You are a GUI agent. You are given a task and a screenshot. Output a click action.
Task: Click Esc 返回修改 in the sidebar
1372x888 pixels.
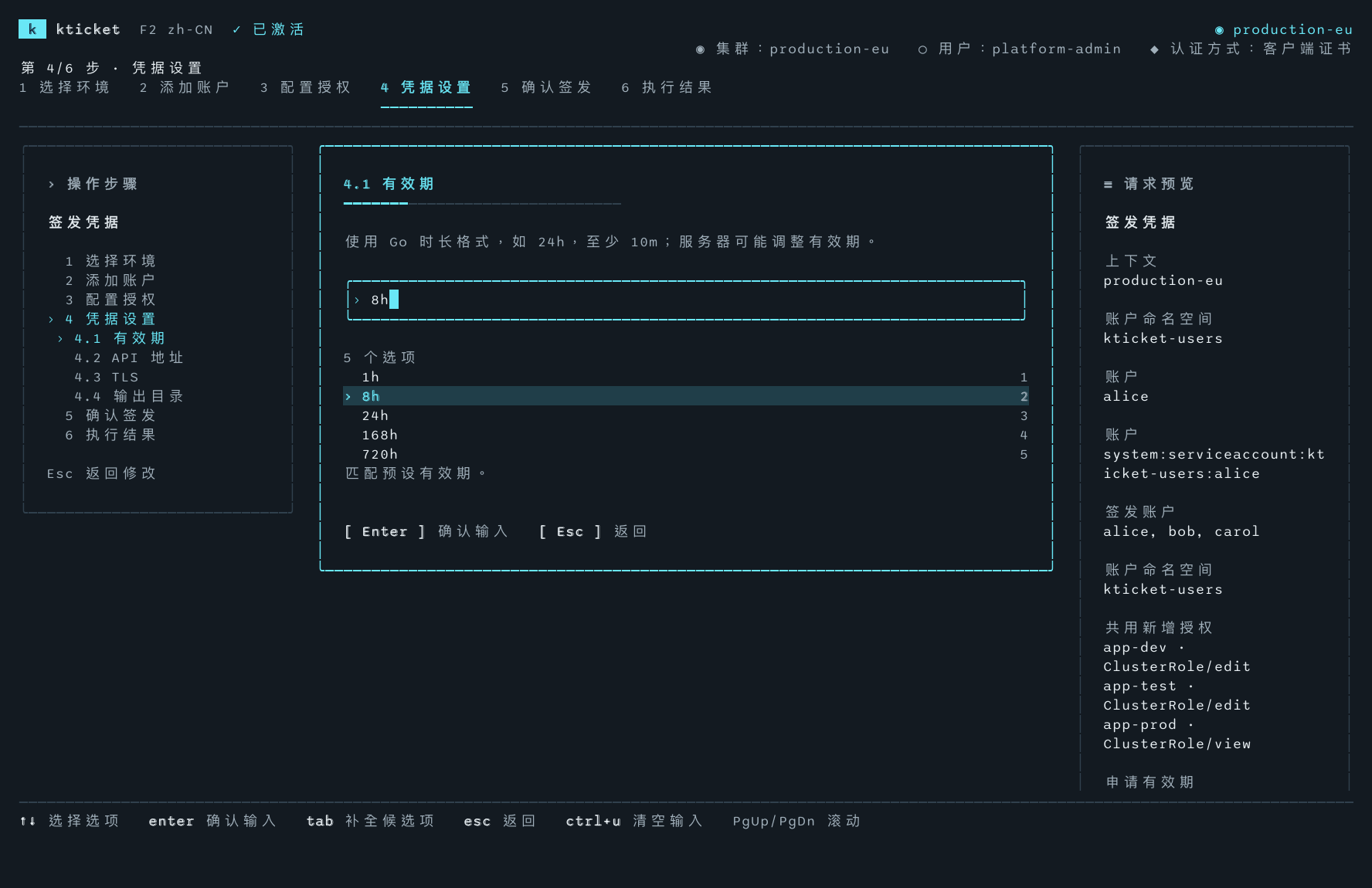pos(102,473)
